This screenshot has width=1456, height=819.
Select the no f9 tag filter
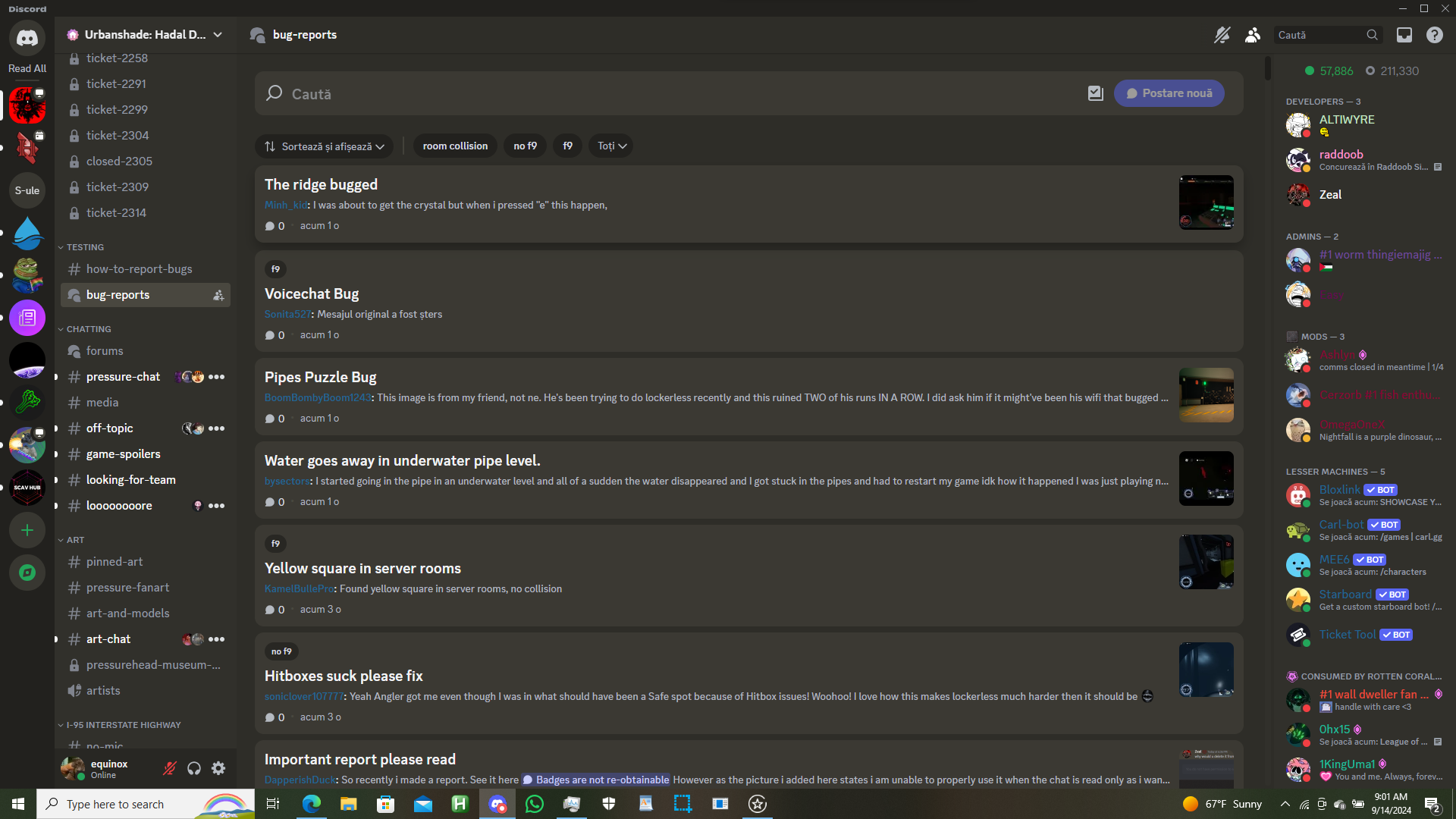tap(525, 146)
